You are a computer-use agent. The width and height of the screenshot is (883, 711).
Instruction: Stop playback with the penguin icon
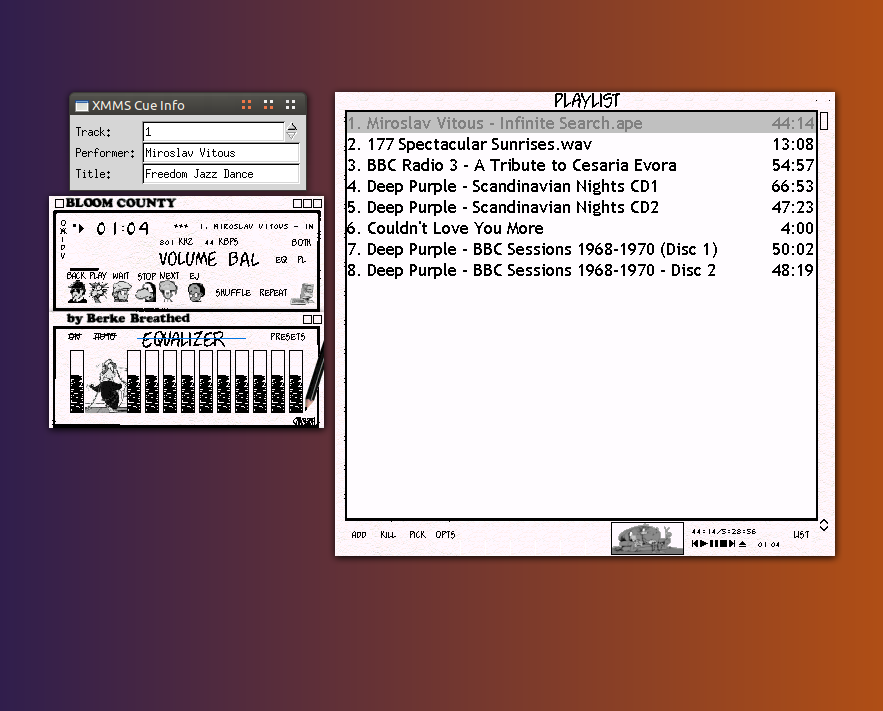tap(145, 291)
